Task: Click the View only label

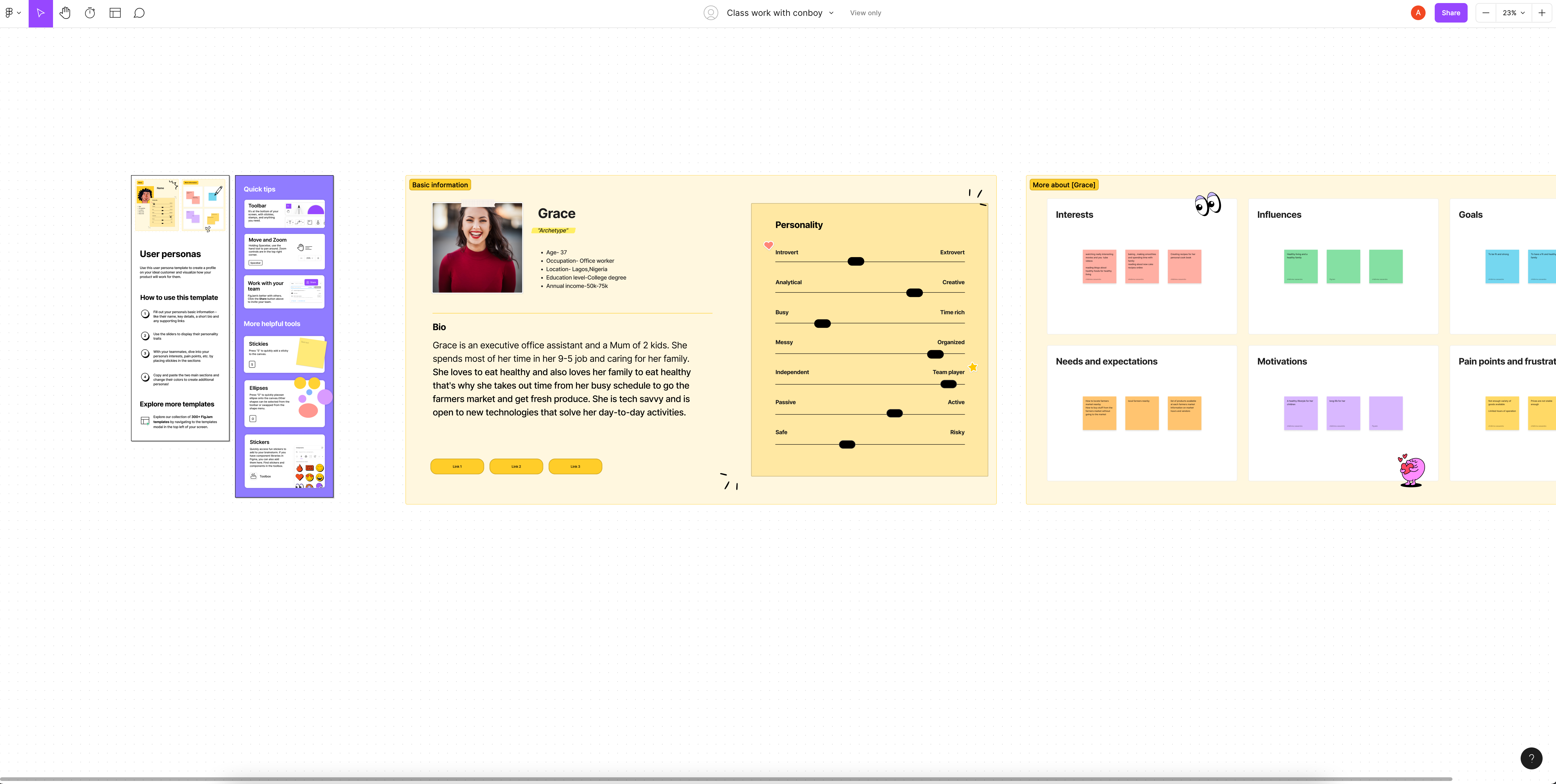Action: 865,13
